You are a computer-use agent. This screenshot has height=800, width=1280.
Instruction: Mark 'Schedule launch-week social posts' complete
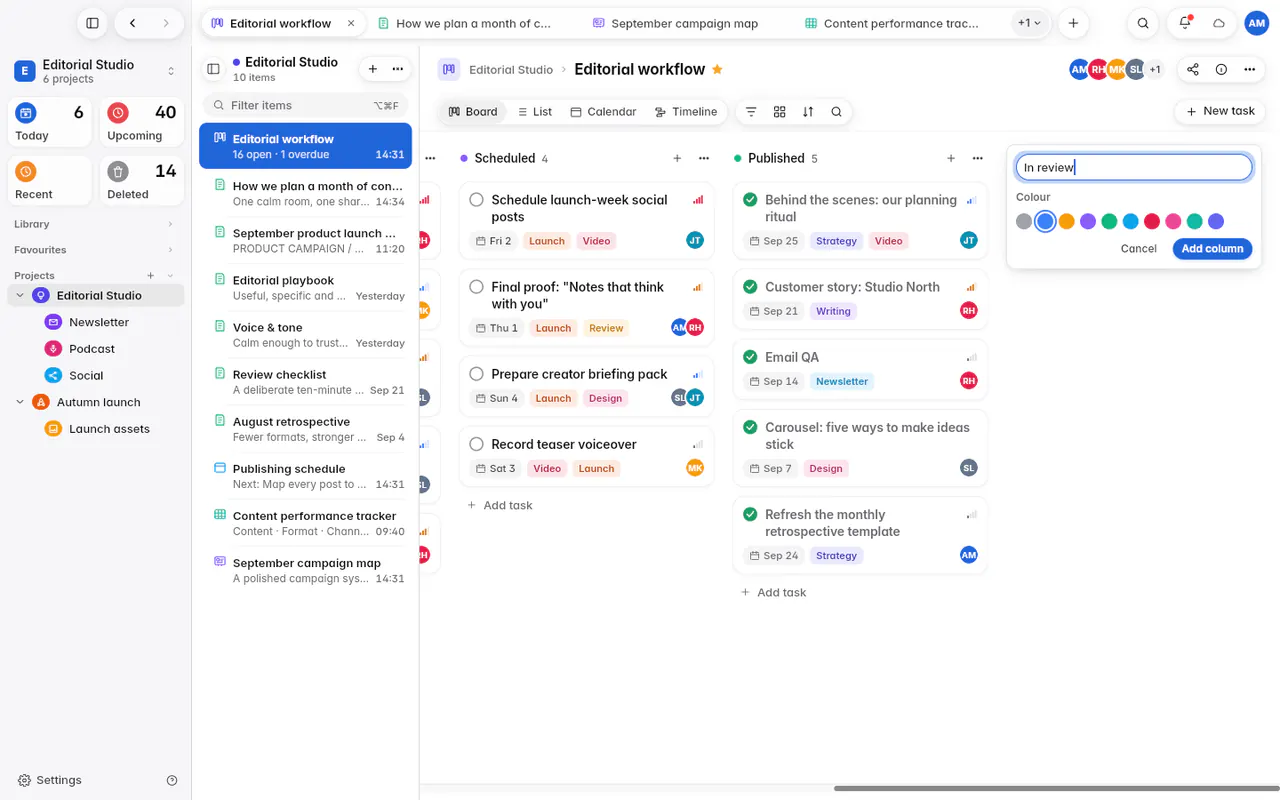[476, 200]
